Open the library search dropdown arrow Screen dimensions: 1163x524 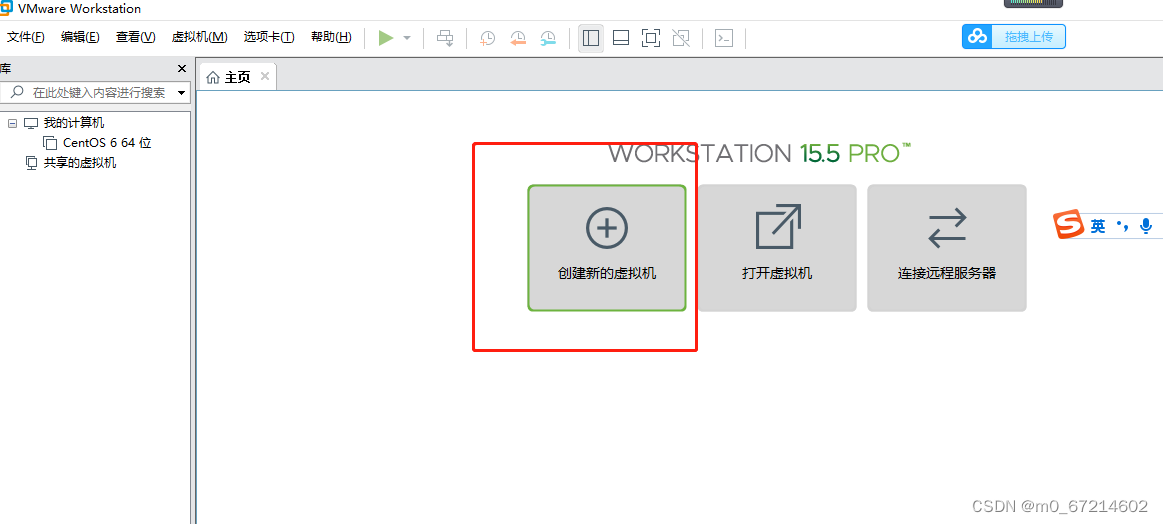182,93
